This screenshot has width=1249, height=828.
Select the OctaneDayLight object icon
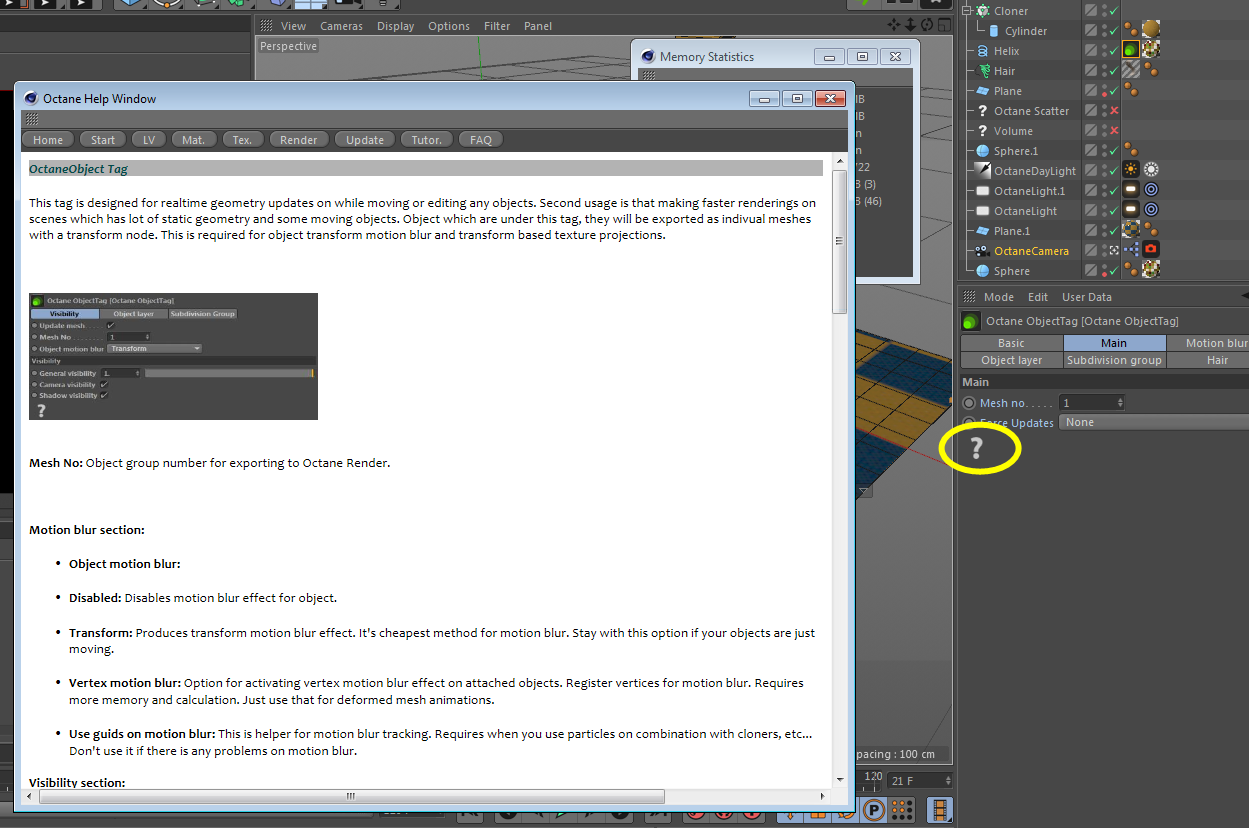[x=983, y=171]
